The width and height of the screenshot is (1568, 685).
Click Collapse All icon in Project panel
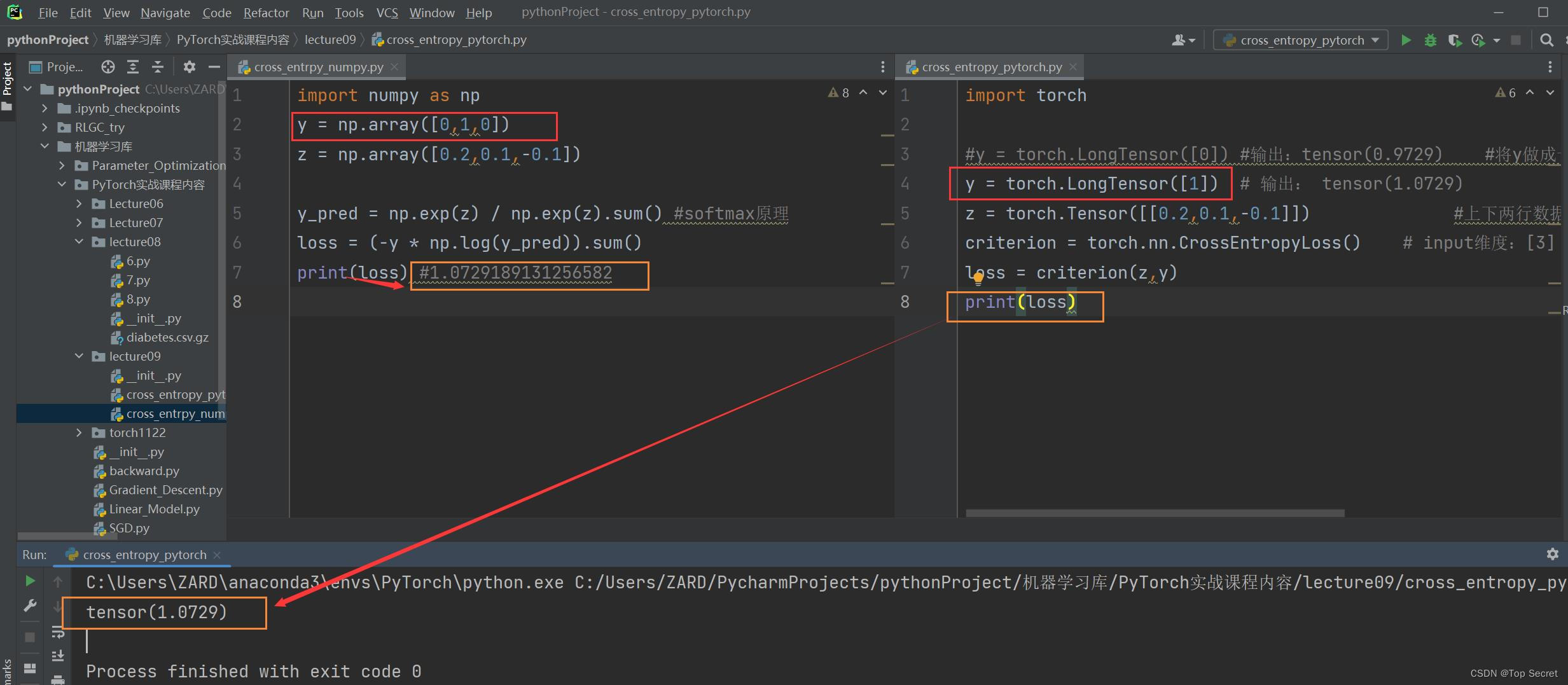(158, 67)
